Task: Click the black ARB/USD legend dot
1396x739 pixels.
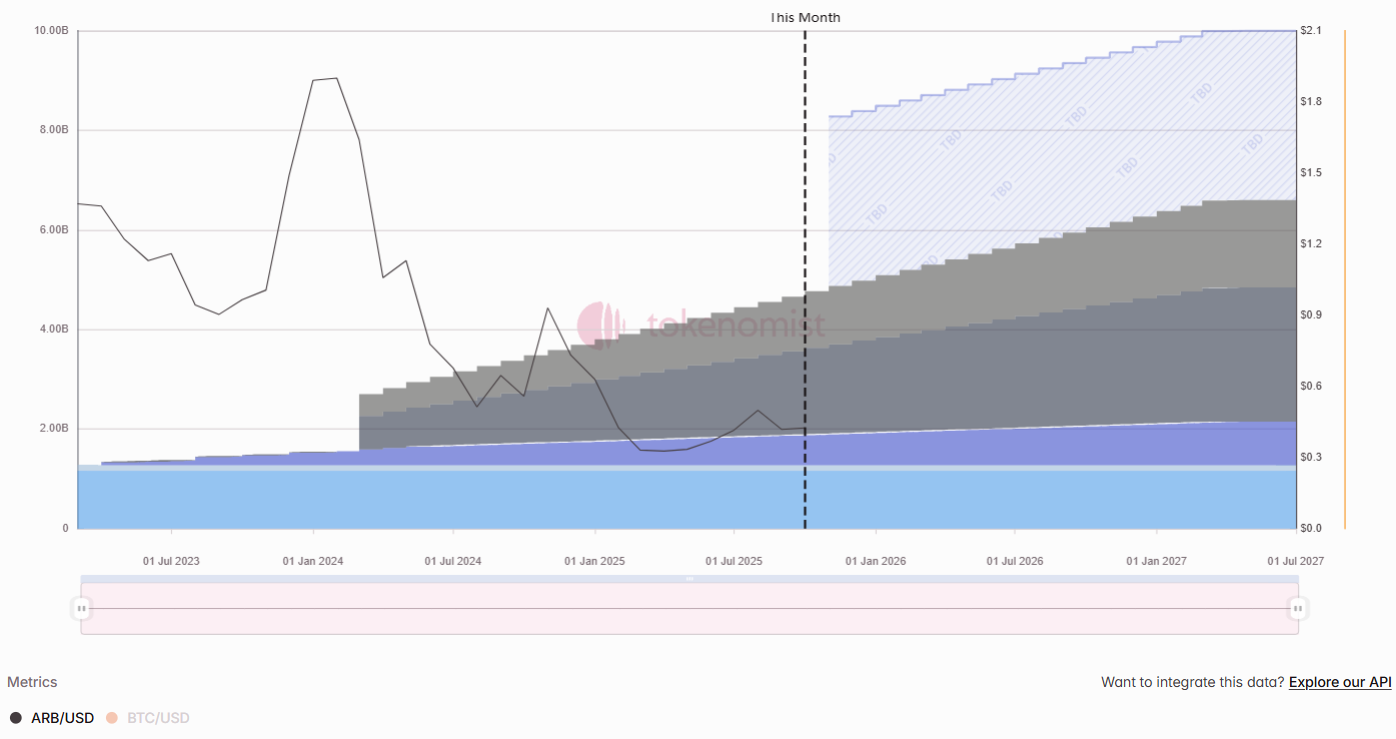Action: [x=17, y=717]
